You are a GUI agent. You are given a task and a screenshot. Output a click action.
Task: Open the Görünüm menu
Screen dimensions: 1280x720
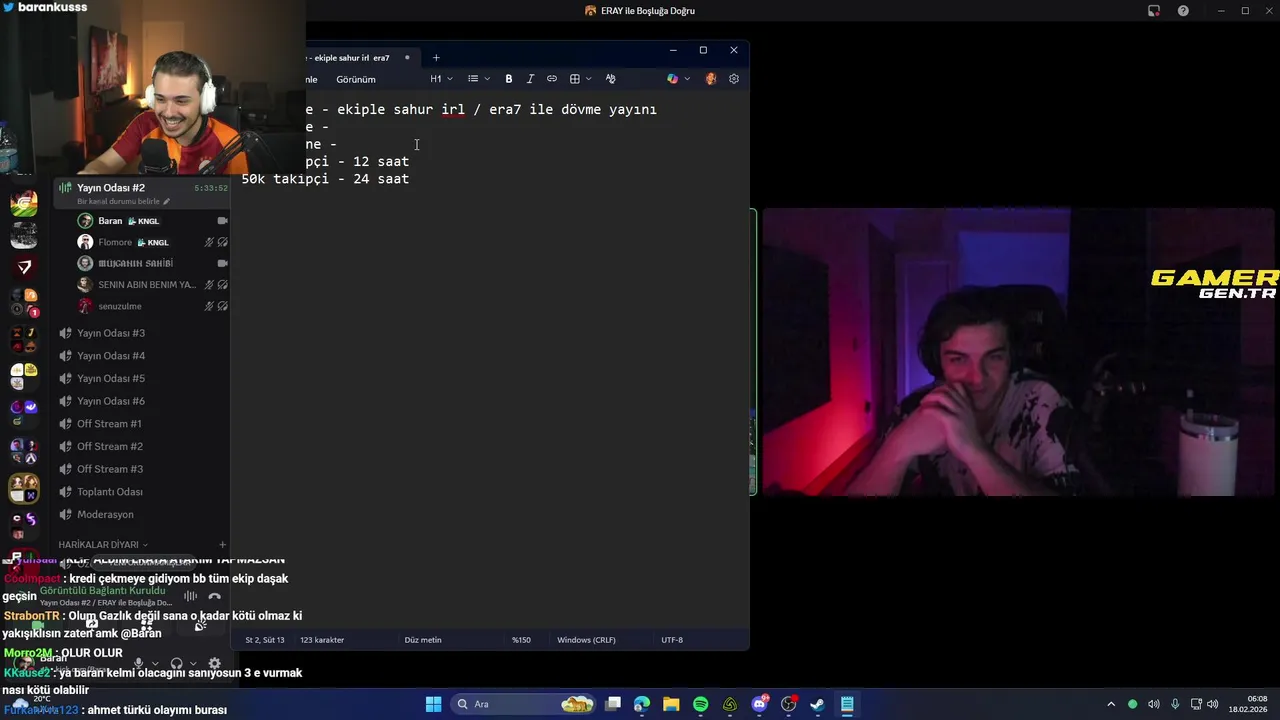(356, 79)
